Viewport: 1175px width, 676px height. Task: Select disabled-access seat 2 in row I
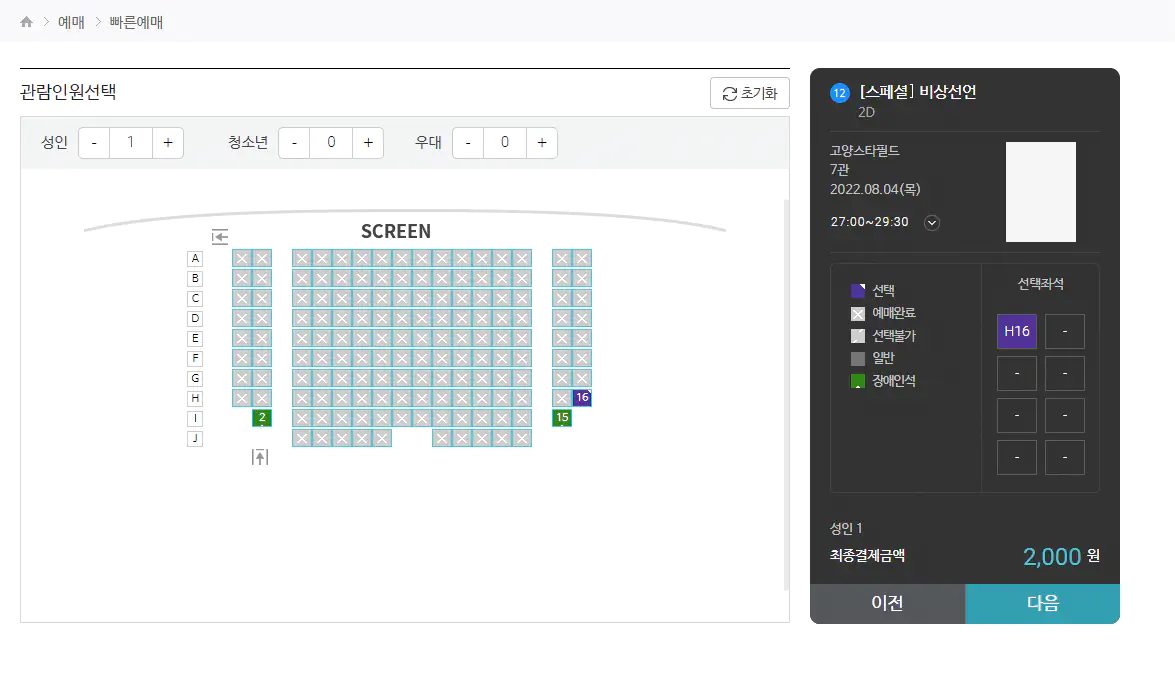tap(262, 418)
